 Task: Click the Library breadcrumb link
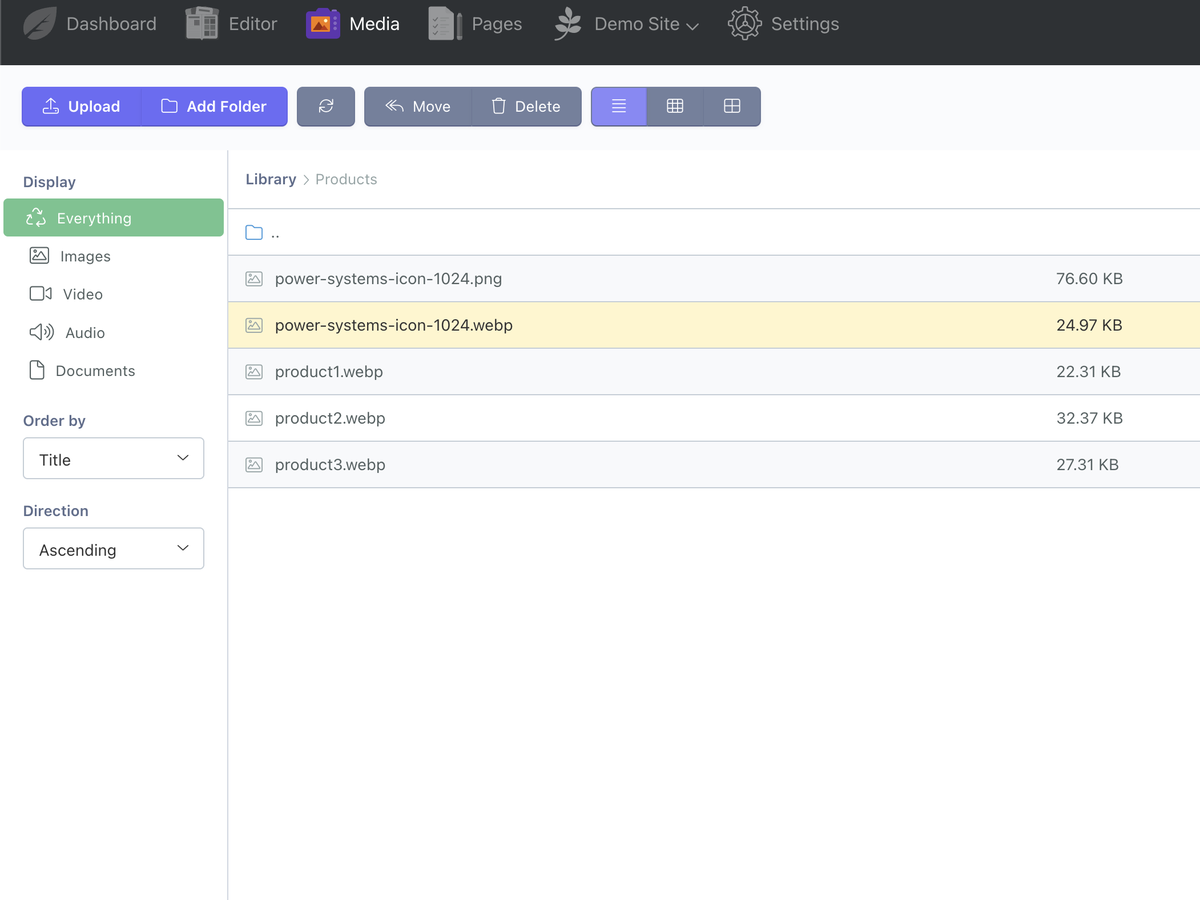tap(271, 179)
